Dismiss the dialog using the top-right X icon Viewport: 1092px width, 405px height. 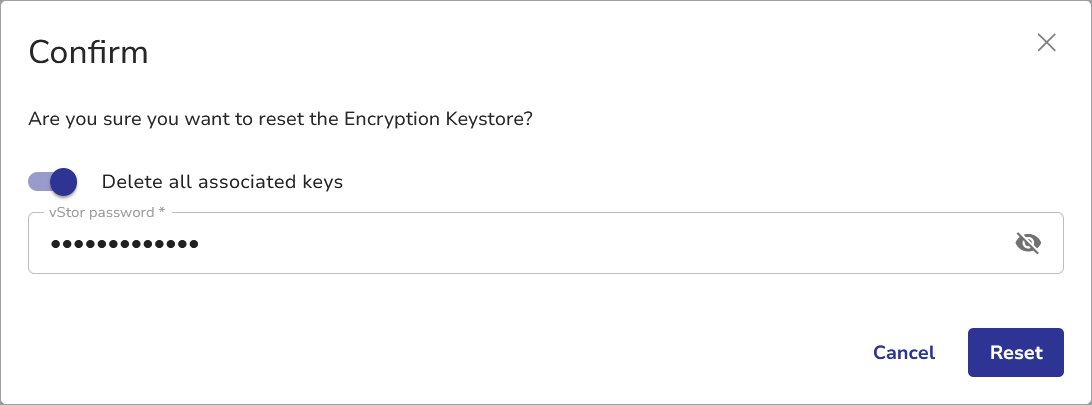[1046, 42]
